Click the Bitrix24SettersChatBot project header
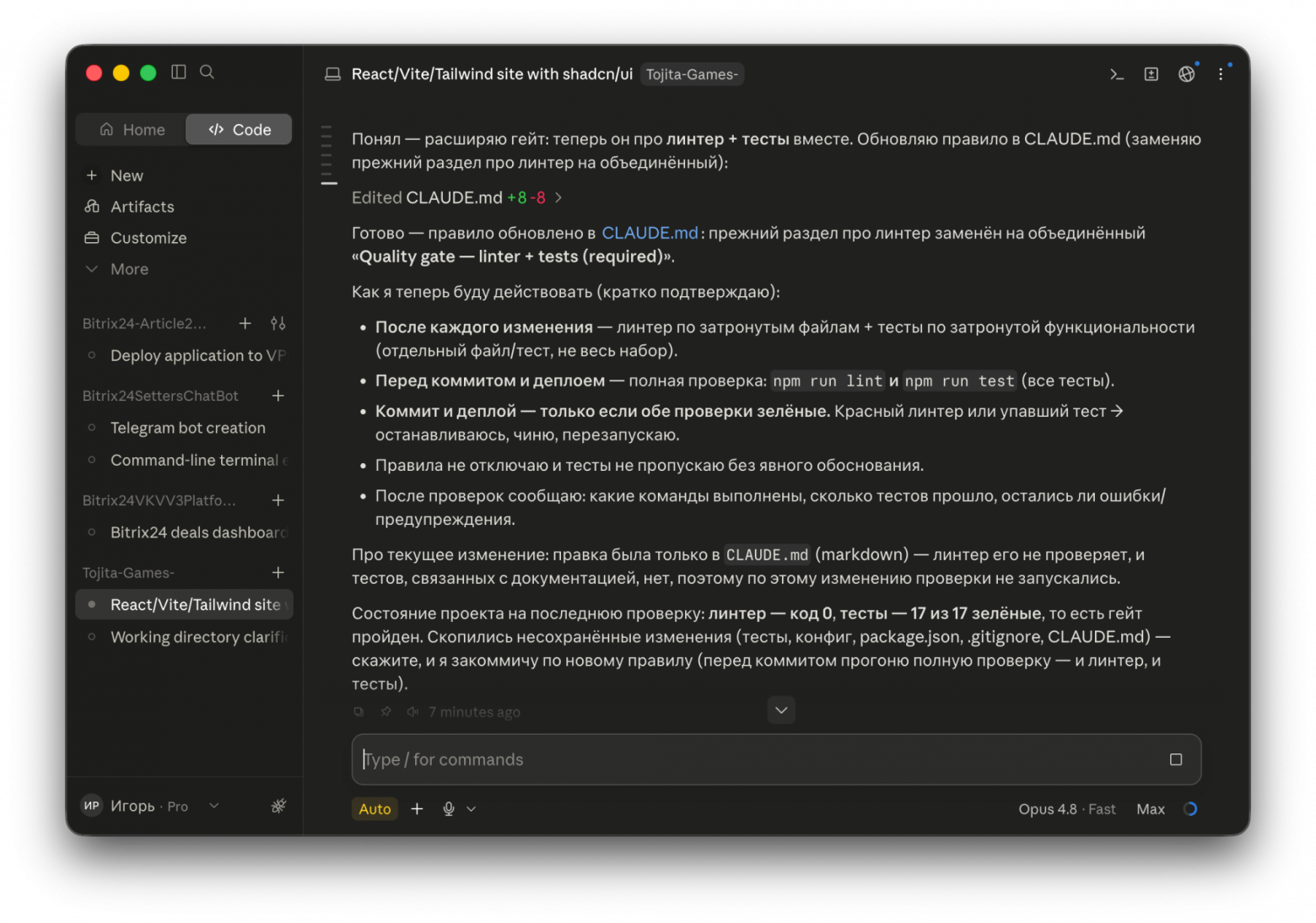This screenshot has width=1316, height=923. pos(160,396)
